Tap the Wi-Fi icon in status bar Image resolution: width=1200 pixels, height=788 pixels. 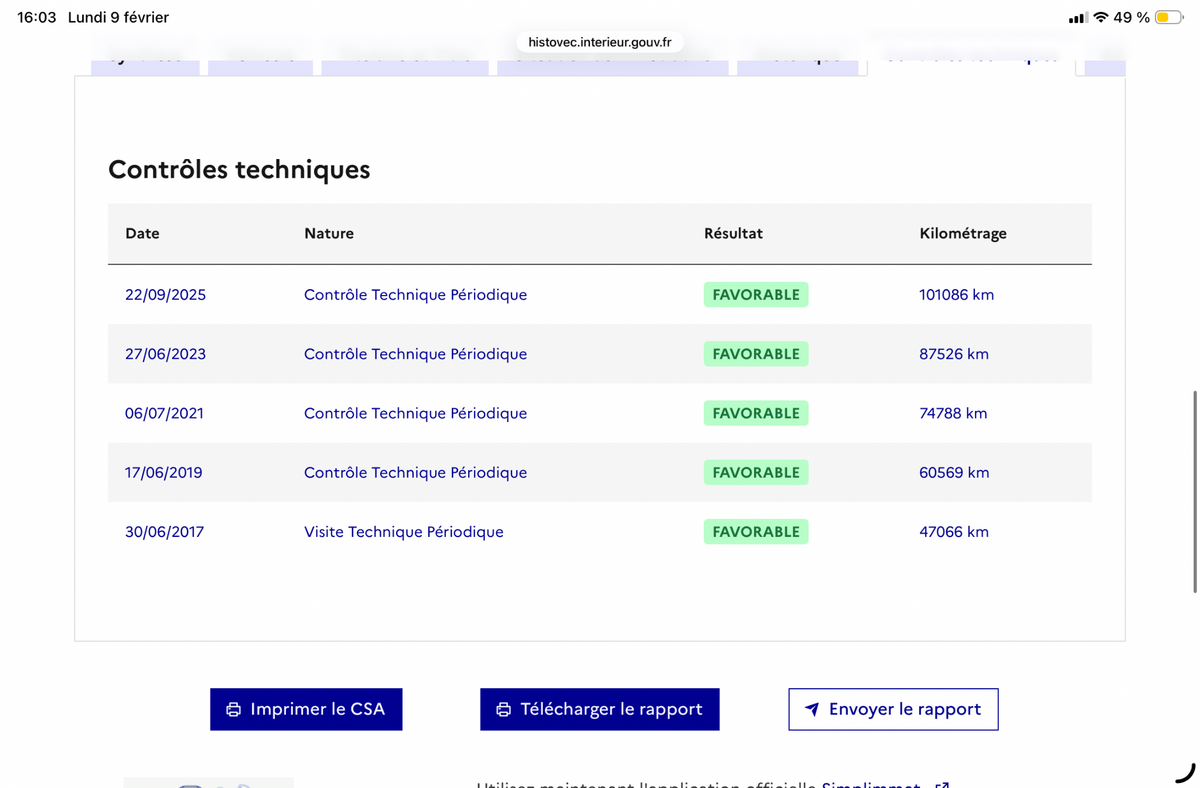pos(1101,18)
